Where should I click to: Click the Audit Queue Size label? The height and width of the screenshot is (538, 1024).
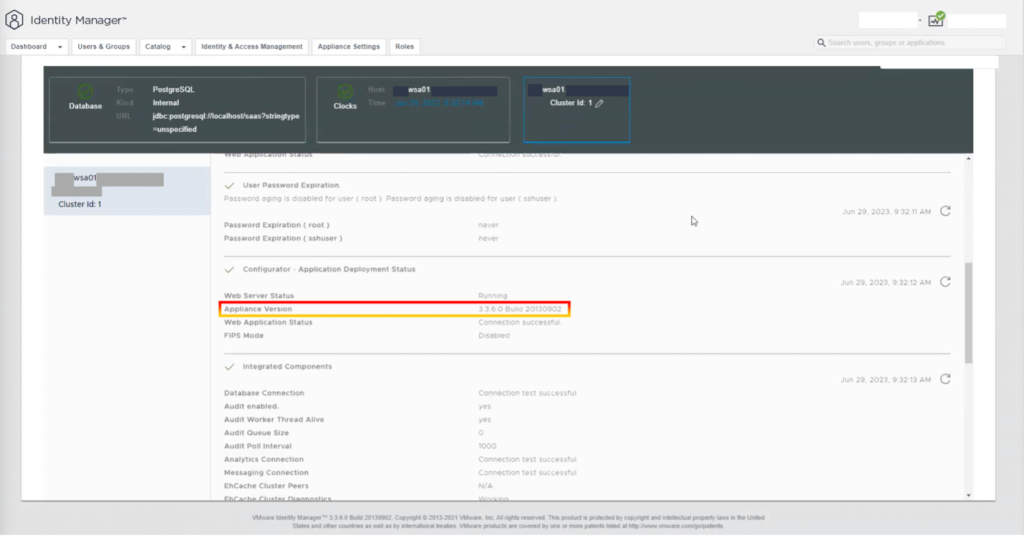click(x=256, y=433)
